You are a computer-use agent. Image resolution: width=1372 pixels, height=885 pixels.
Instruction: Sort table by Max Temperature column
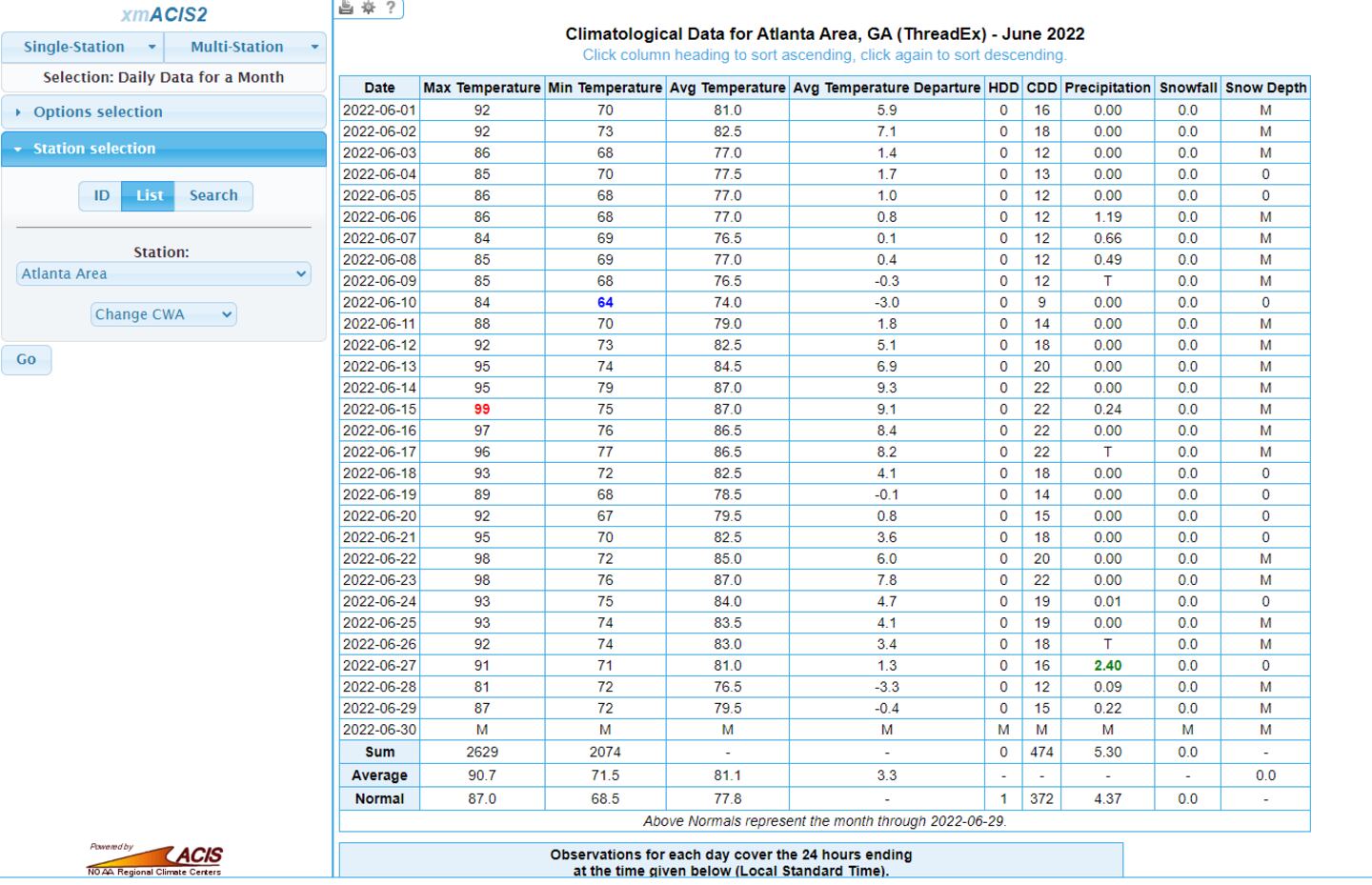tap(481, 88)
